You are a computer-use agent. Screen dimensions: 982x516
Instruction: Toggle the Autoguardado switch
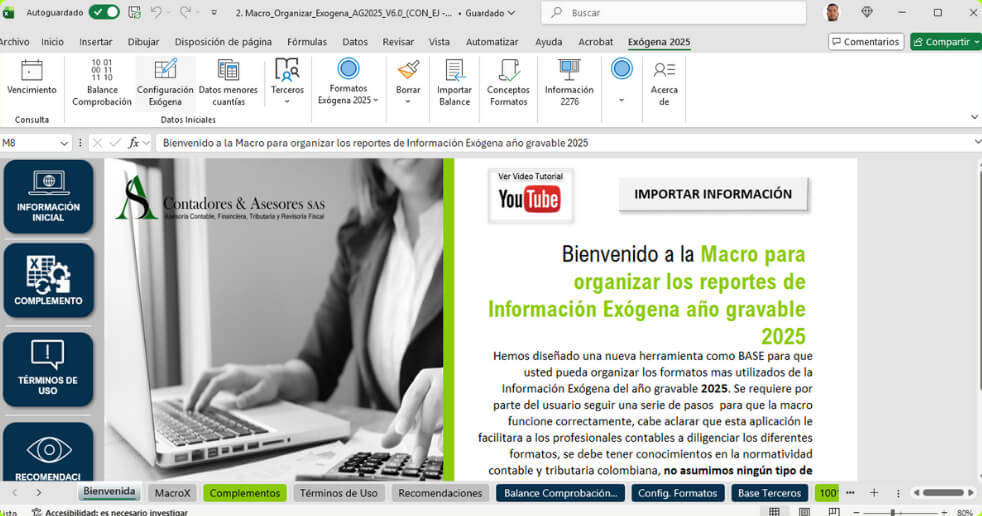pos(104,12)
